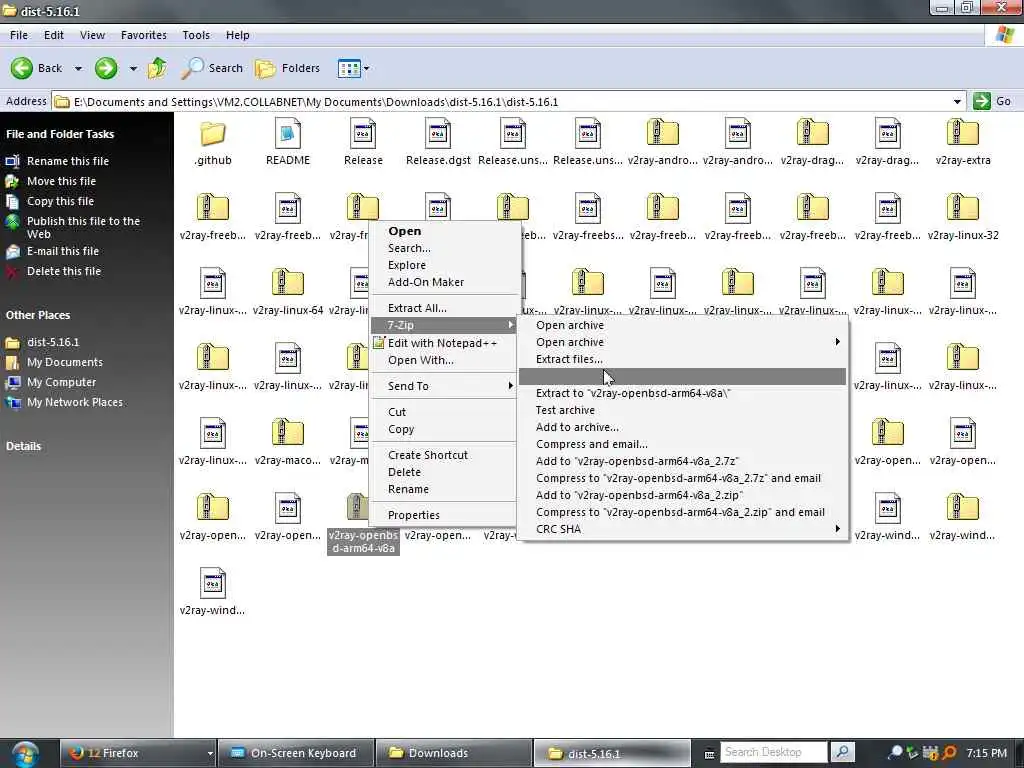Click the Search Desktop magnifier button
The image size is (1024, 768).
(x=842, y=752)
